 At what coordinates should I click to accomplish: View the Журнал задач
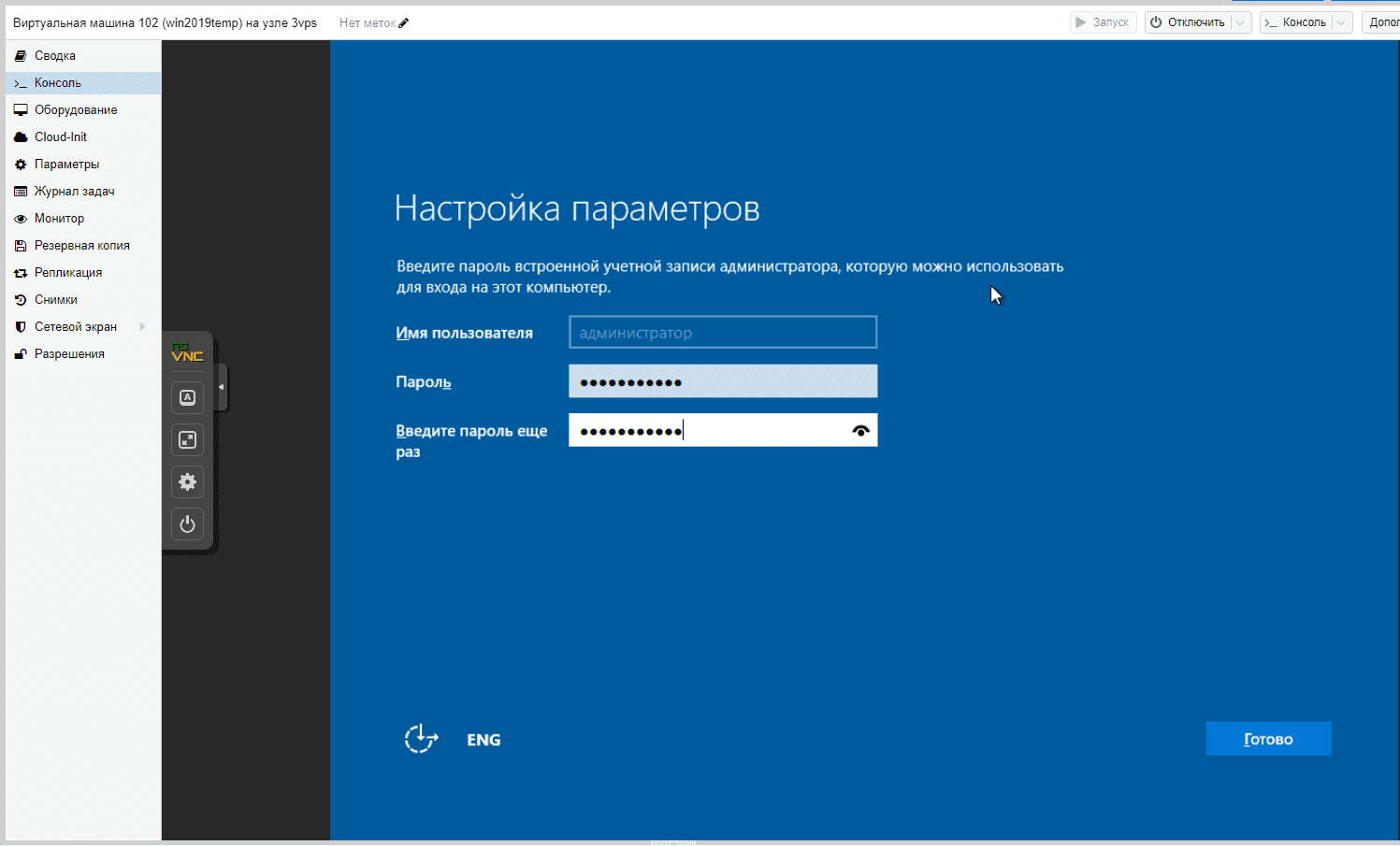(x=83, y=192)
